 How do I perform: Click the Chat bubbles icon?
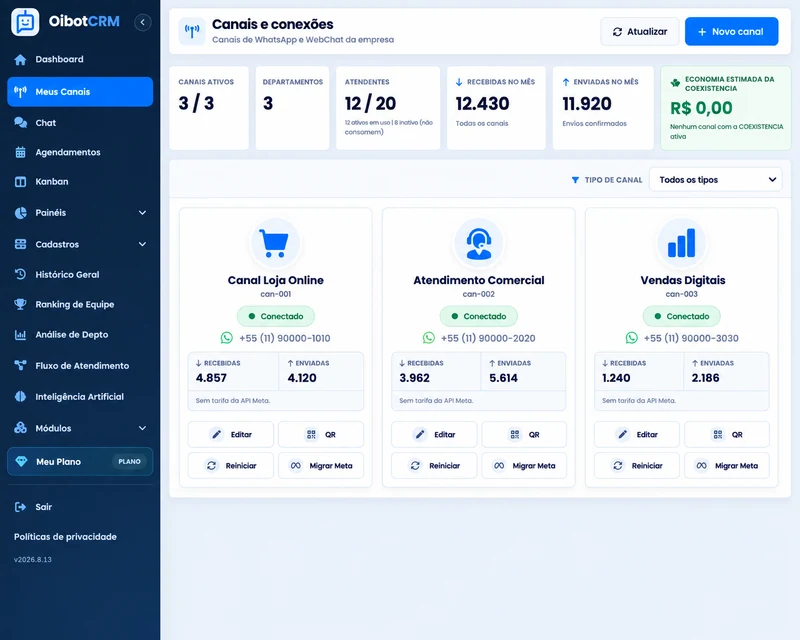pos(20,123)
